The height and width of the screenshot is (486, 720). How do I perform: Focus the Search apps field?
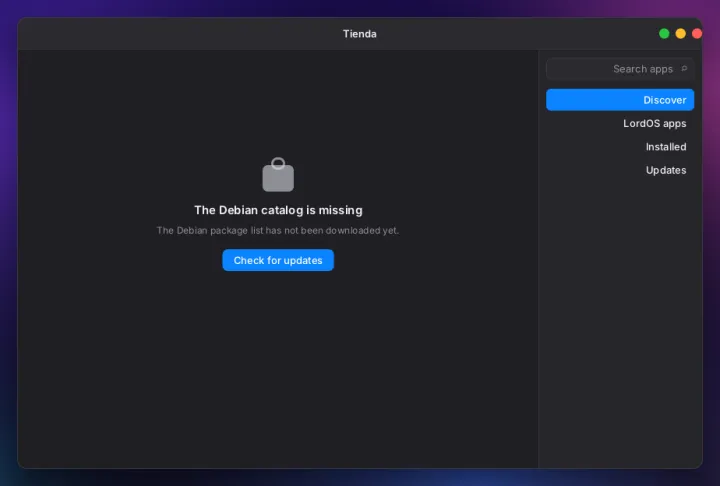[x=619, y=69]
